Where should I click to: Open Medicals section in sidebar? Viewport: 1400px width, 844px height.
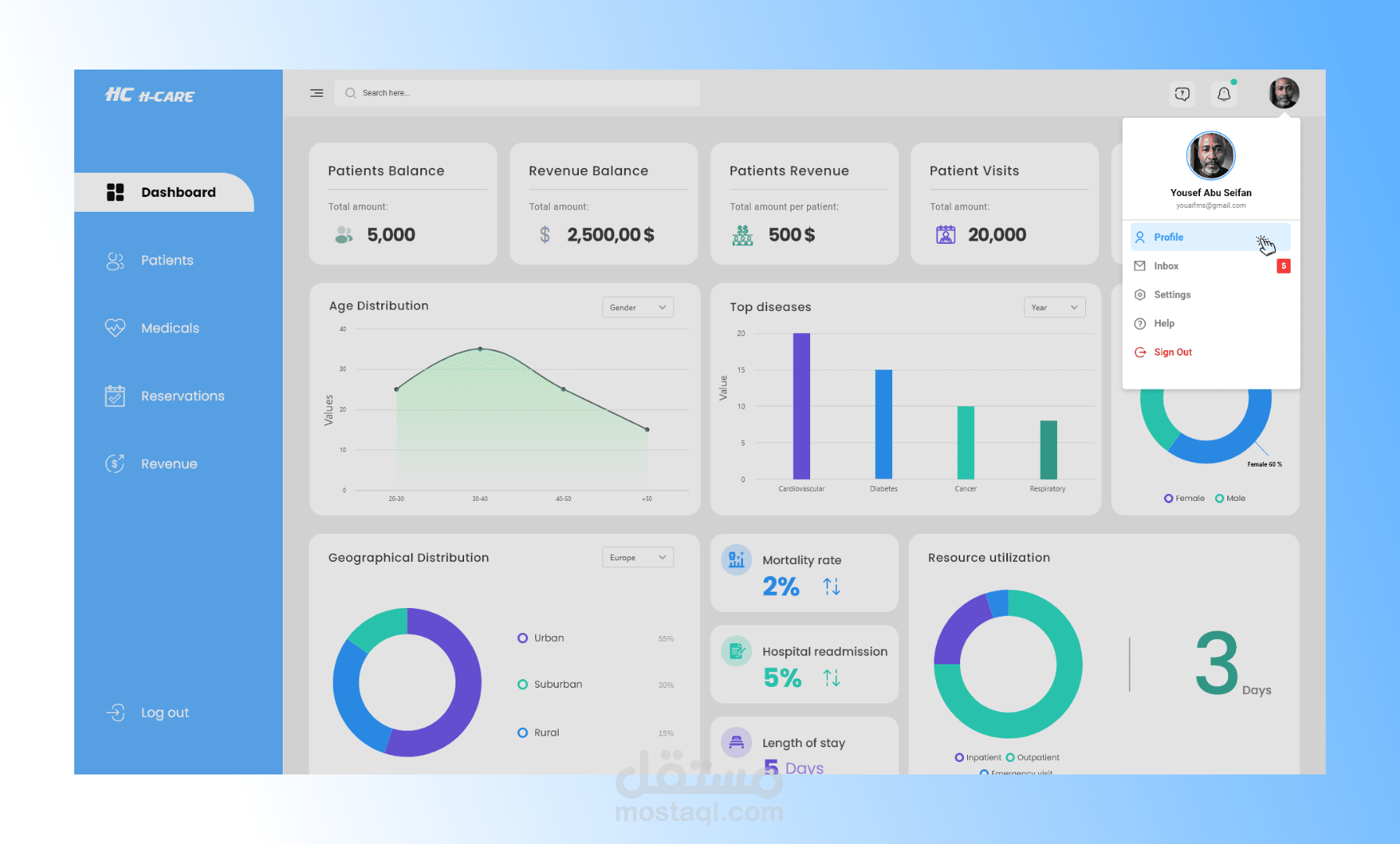click(152, 328)
